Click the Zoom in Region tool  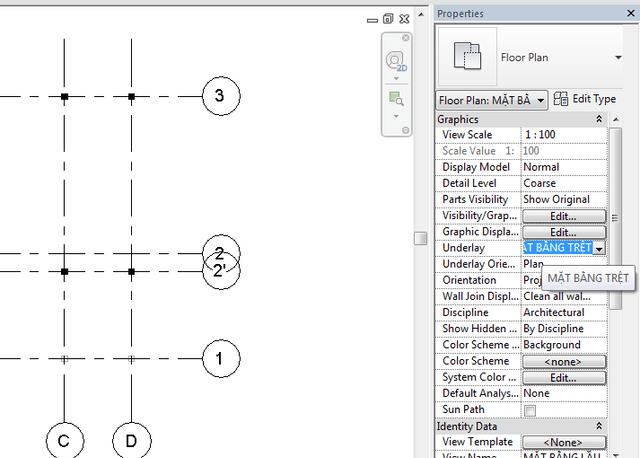pos(396,99)
